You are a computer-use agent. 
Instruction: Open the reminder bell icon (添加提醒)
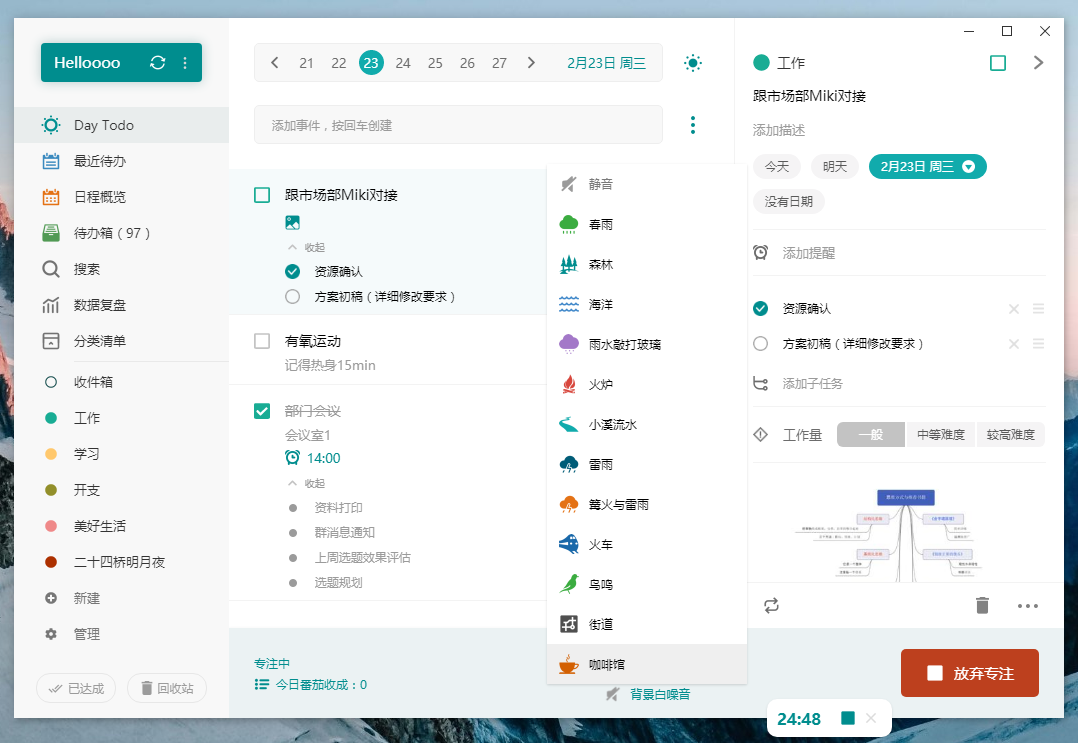(x=761, y=253)
